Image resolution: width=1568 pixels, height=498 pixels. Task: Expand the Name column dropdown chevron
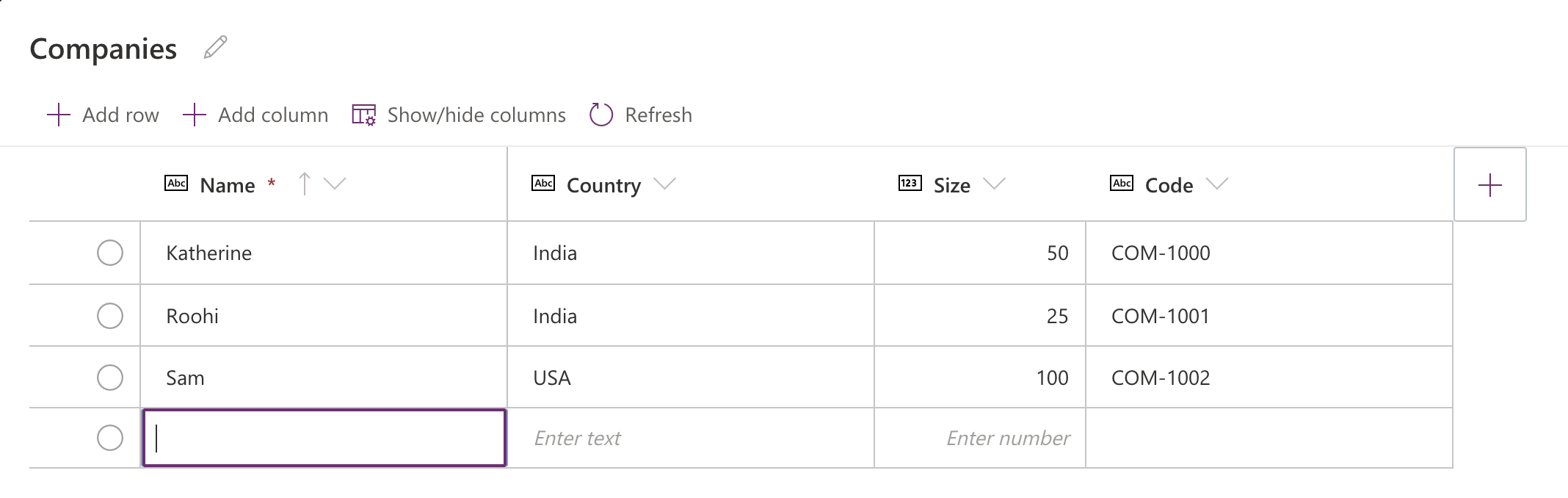335,184
